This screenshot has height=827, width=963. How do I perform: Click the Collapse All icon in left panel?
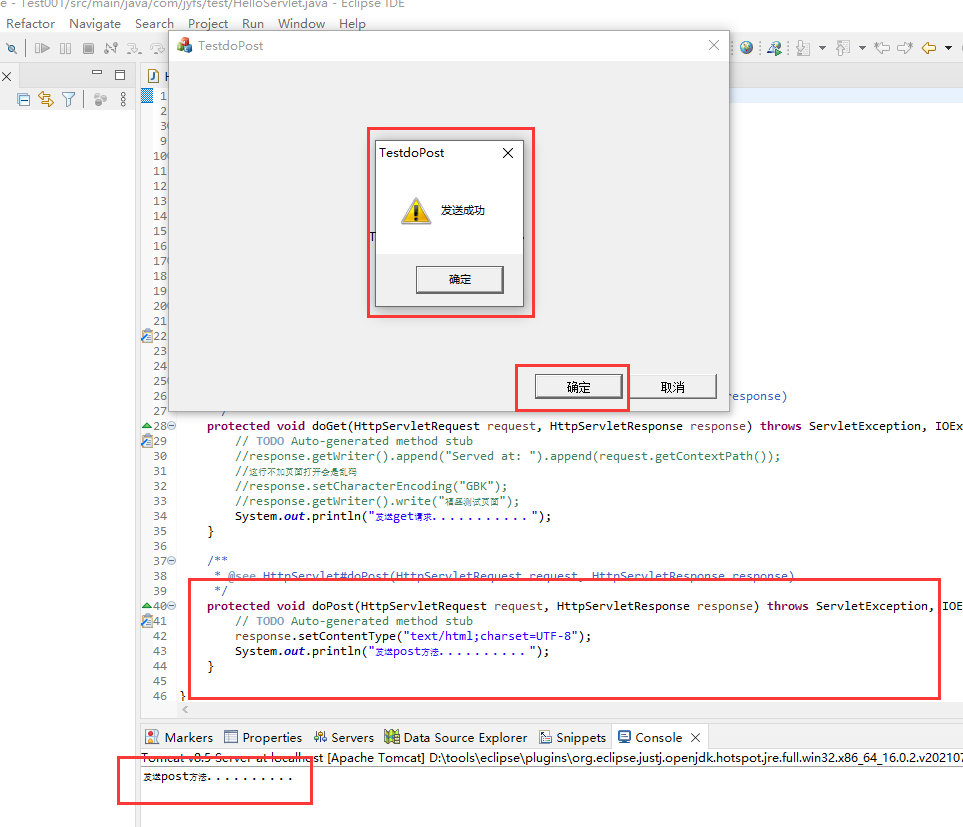pos(24,100)
